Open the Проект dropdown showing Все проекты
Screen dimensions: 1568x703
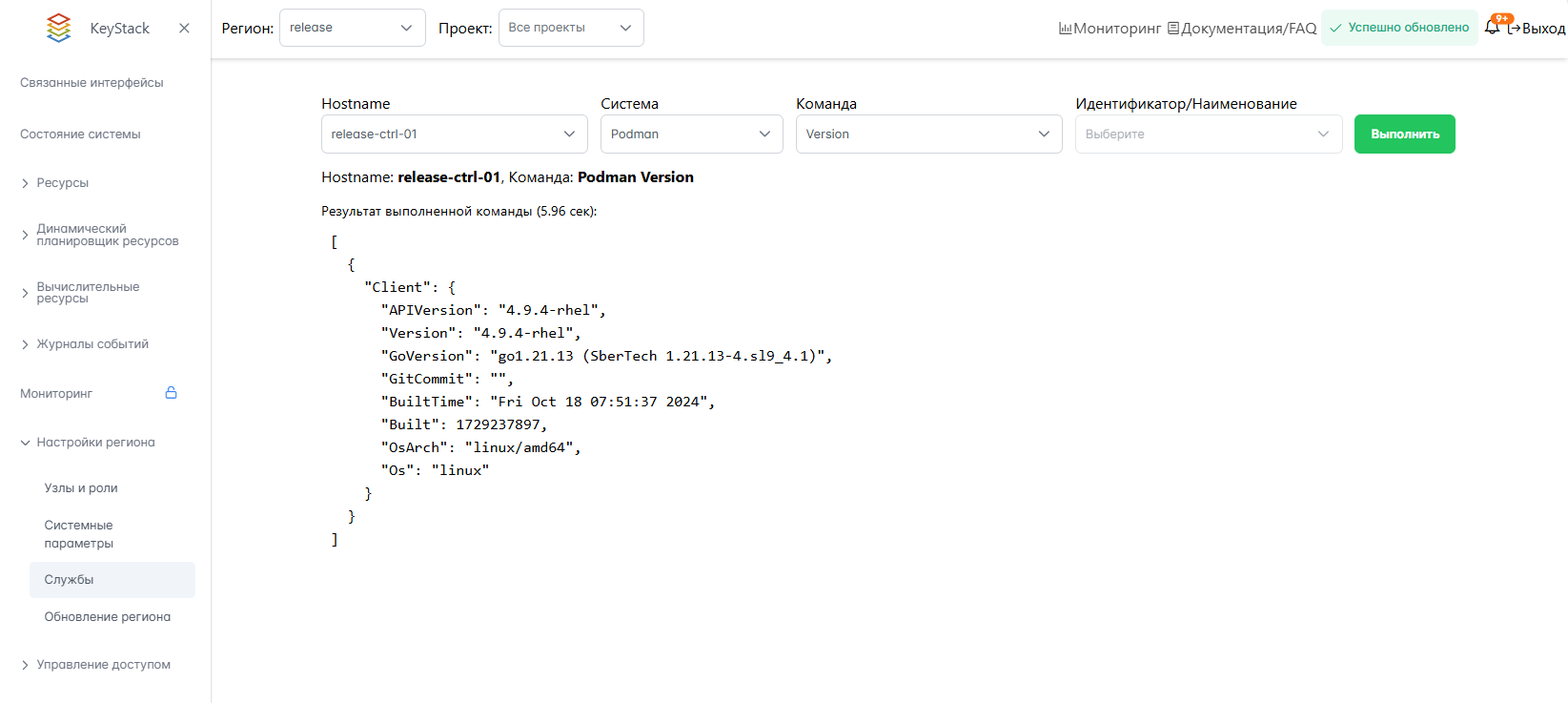point(570,28)
